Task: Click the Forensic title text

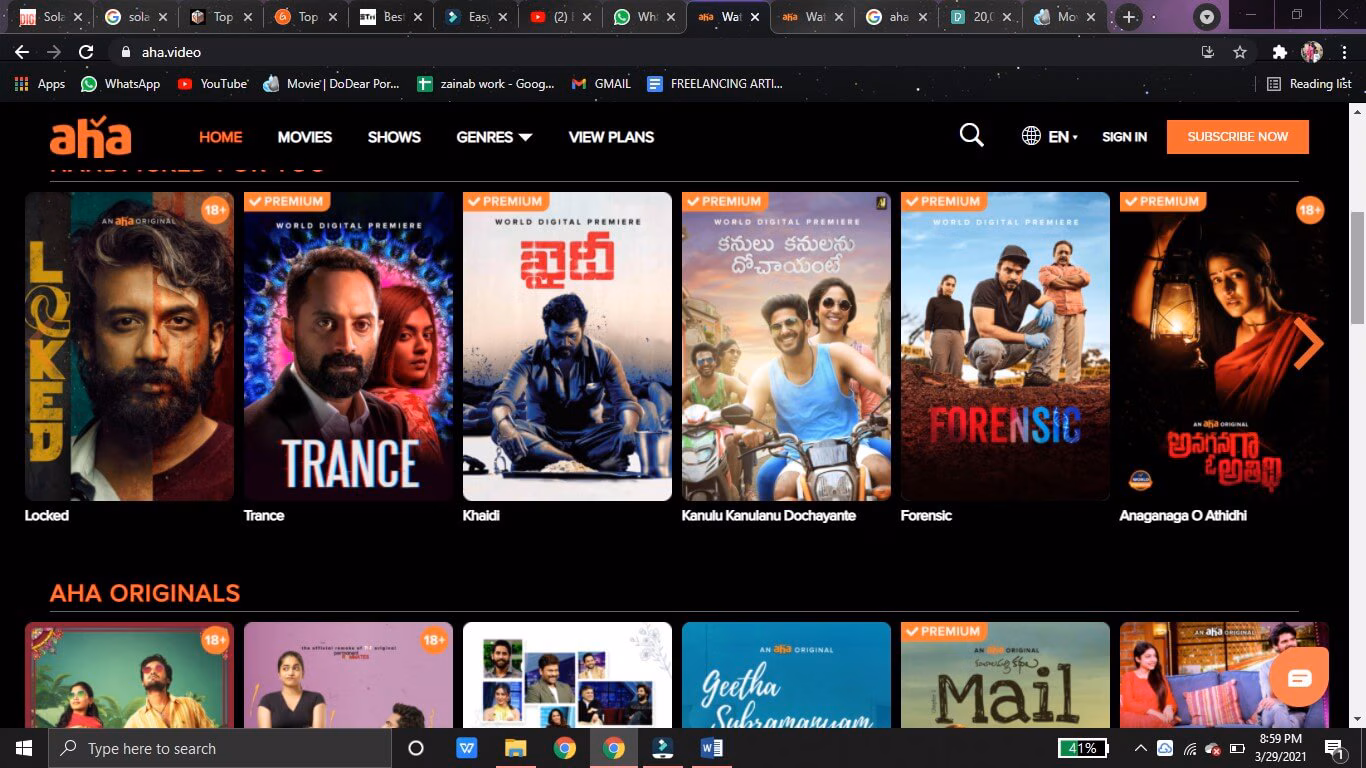Action: pyautogui.click(x=926, y=516)
